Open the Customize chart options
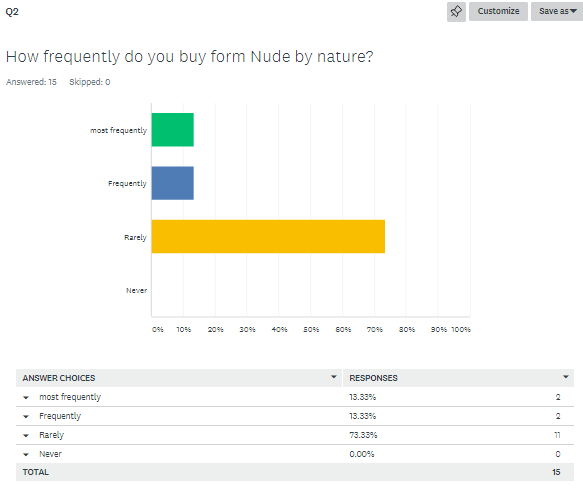This screenshot has height=500, width=583. coord(498,12)
